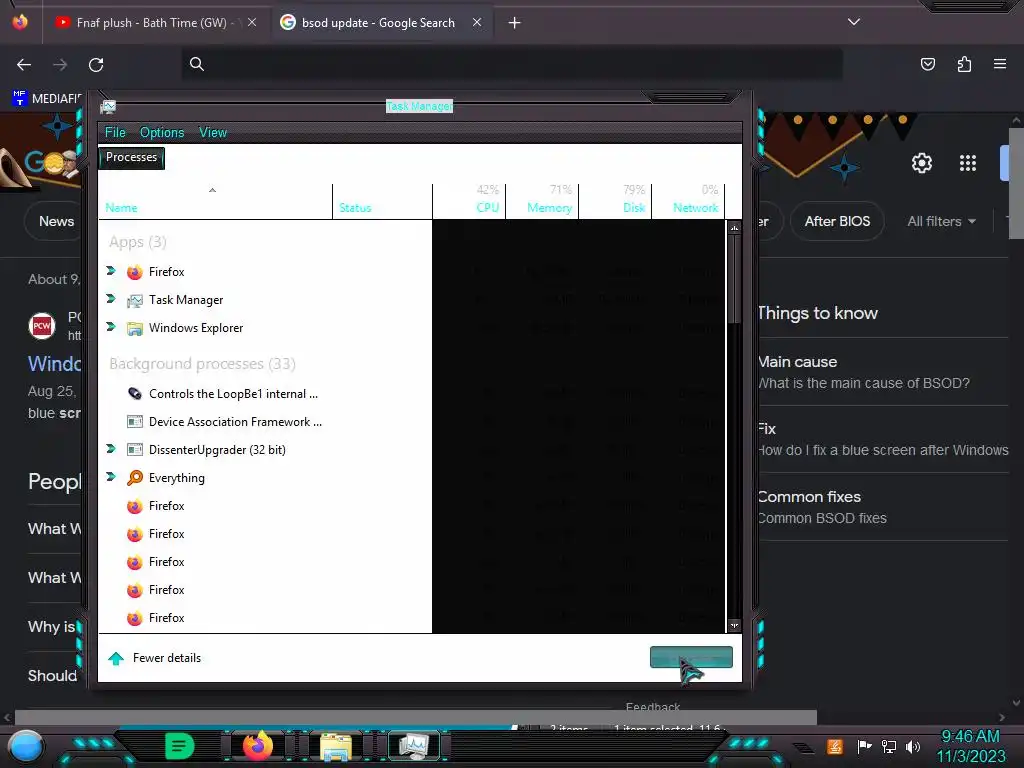Click the Apps (3) group header
This screenshot has height=768, width=1024.
point(138,242)
